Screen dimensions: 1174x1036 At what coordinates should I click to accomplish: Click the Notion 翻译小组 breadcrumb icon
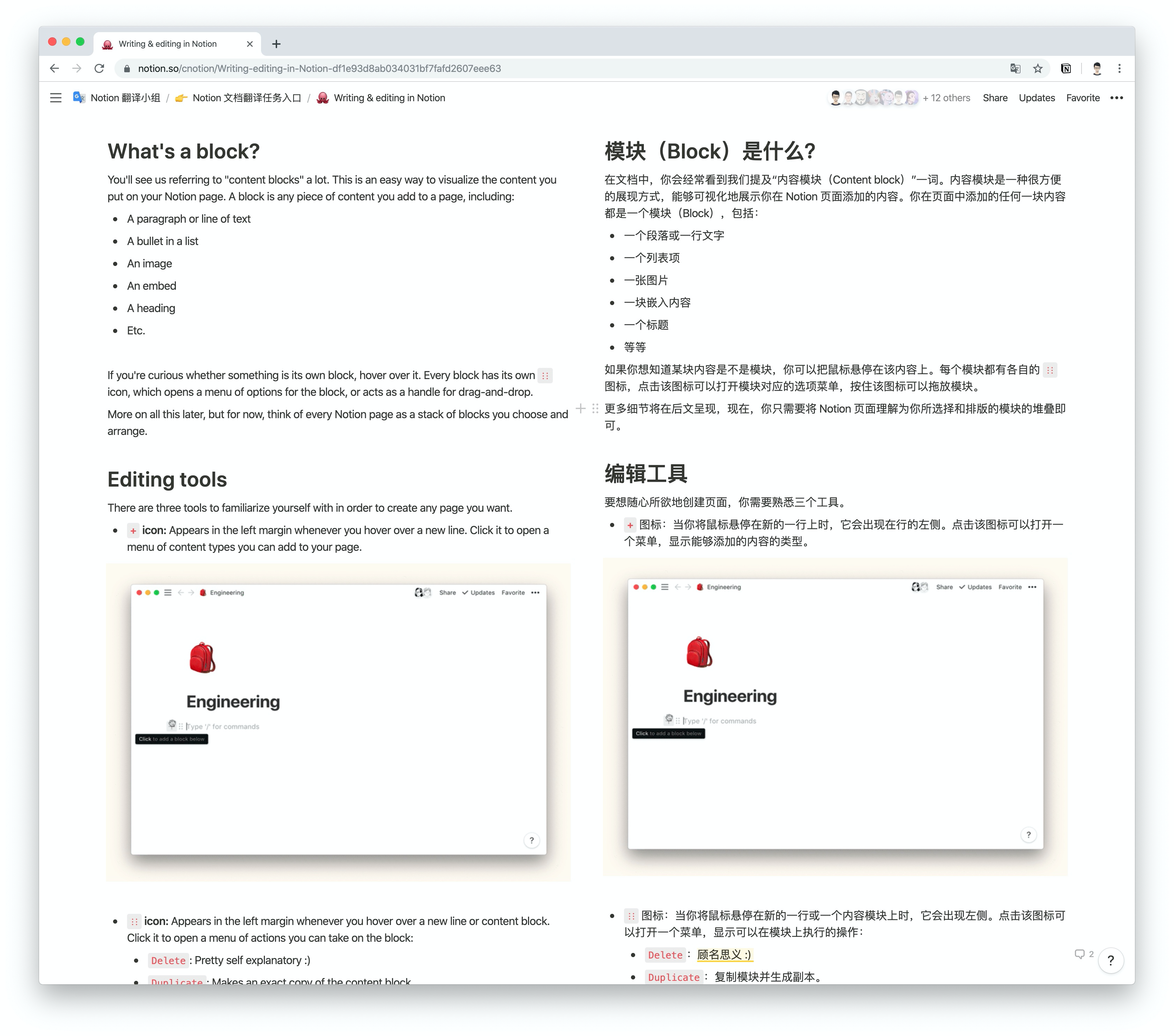[x=79, y=98]
